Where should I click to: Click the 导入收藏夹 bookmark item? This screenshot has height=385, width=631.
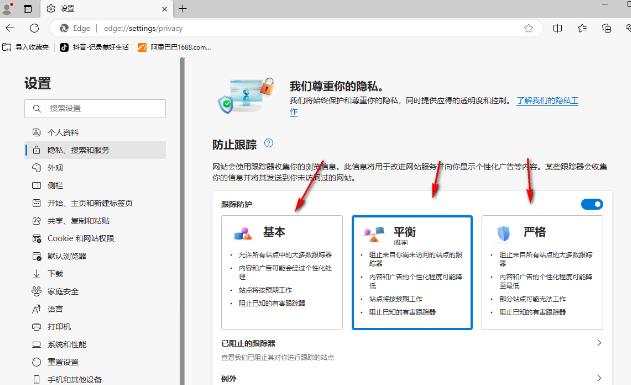(25, 47)
